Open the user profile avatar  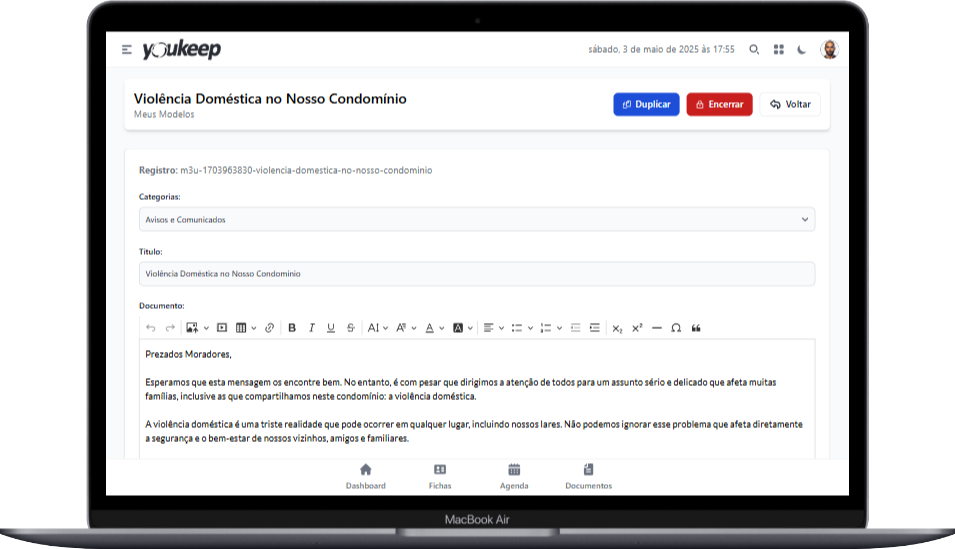point(829,49)
